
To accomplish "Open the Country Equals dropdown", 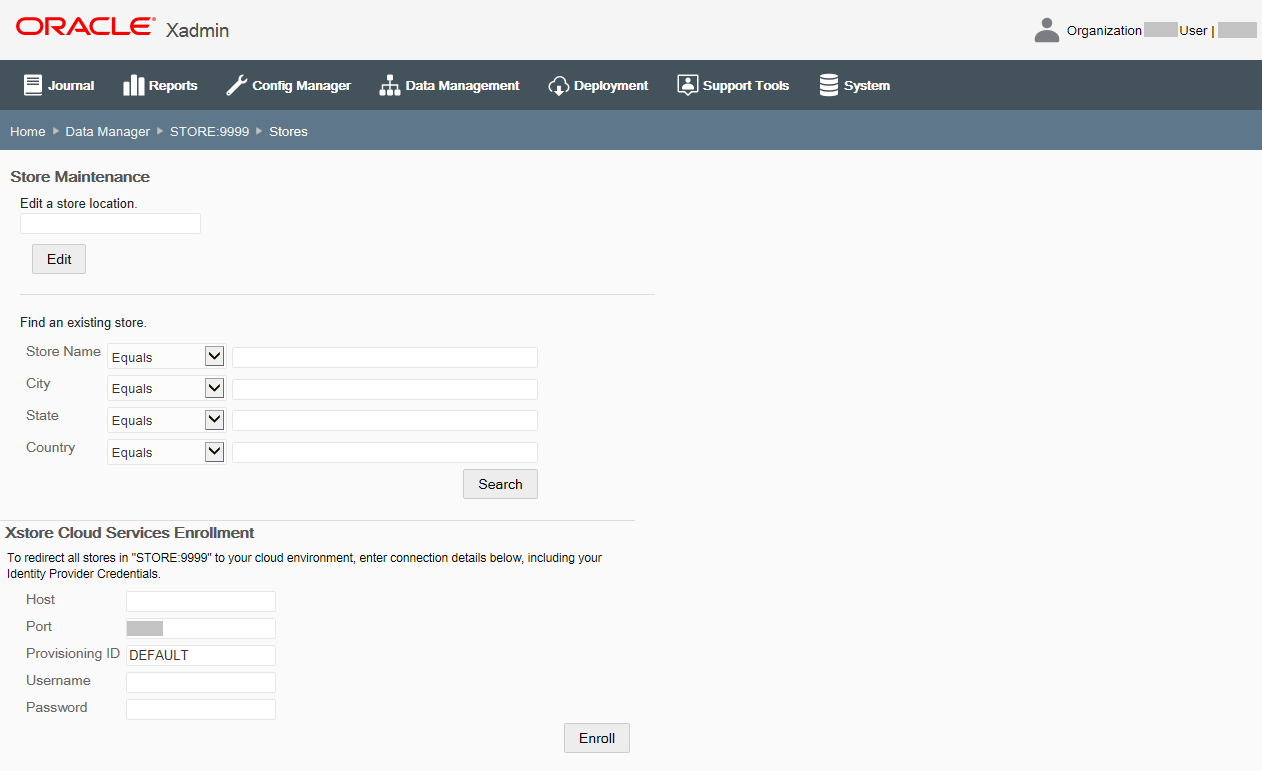I will point(166,451).
